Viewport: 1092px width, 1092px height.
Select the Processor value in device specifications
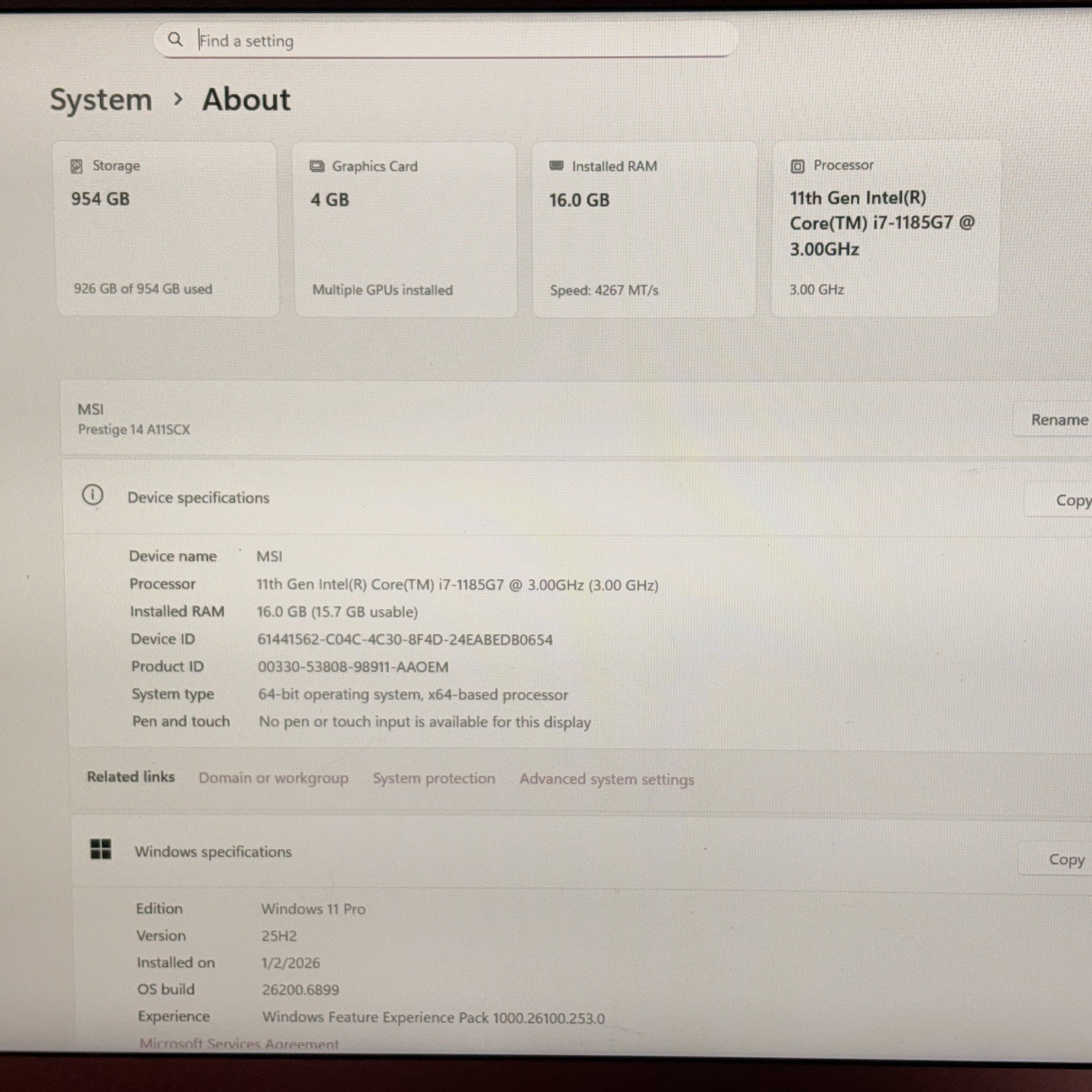coord(458,585)
